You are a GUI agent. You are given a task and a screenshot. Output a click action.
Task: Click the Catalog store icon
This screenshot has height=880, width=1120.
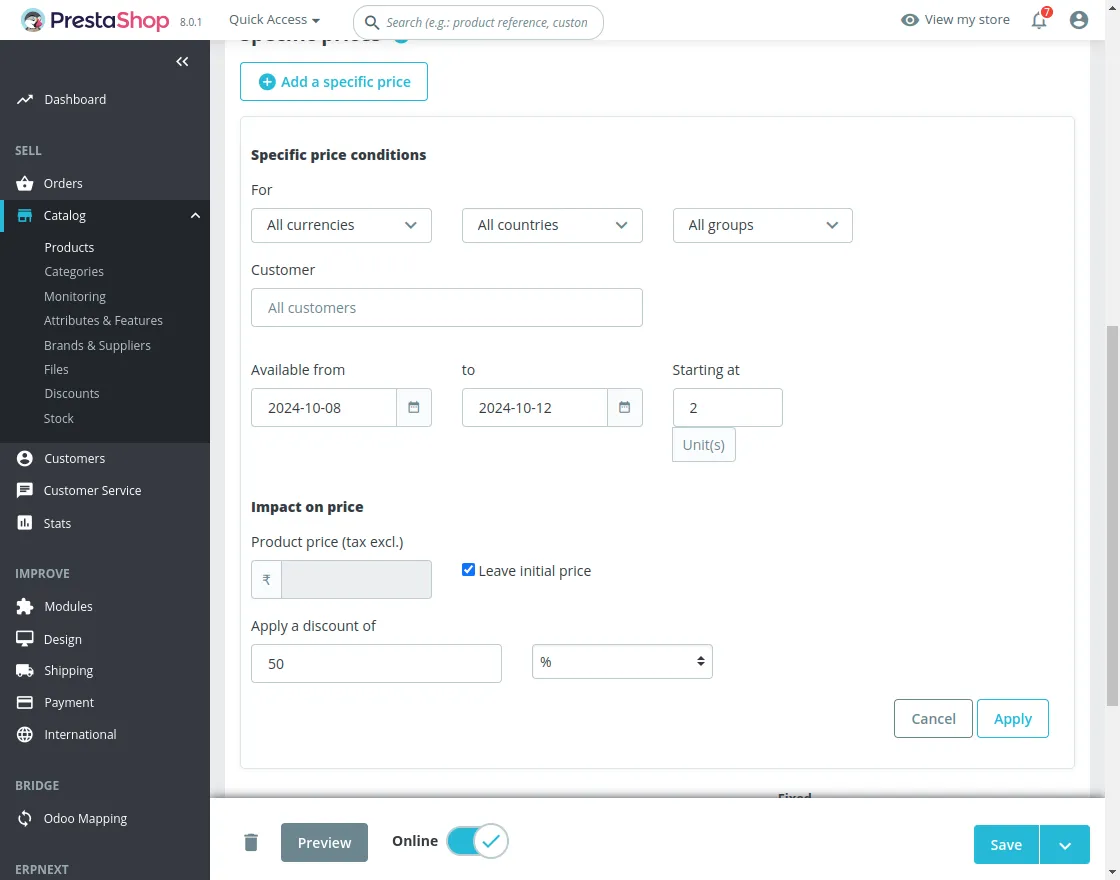(25, 216)
